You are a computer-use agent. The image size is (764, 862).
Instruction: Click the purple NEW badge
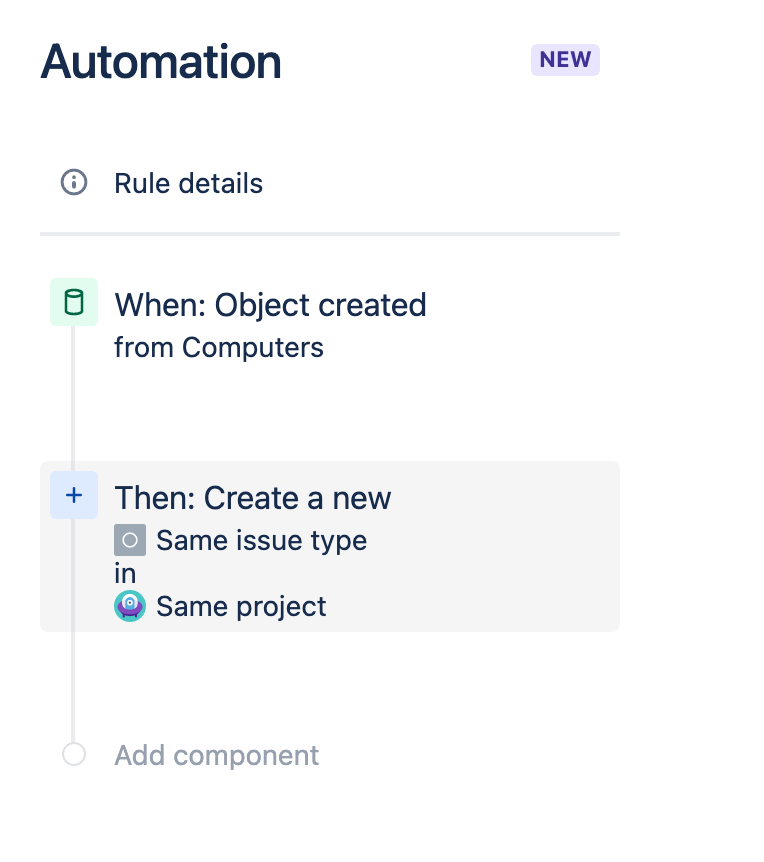[x=565, y=60]
